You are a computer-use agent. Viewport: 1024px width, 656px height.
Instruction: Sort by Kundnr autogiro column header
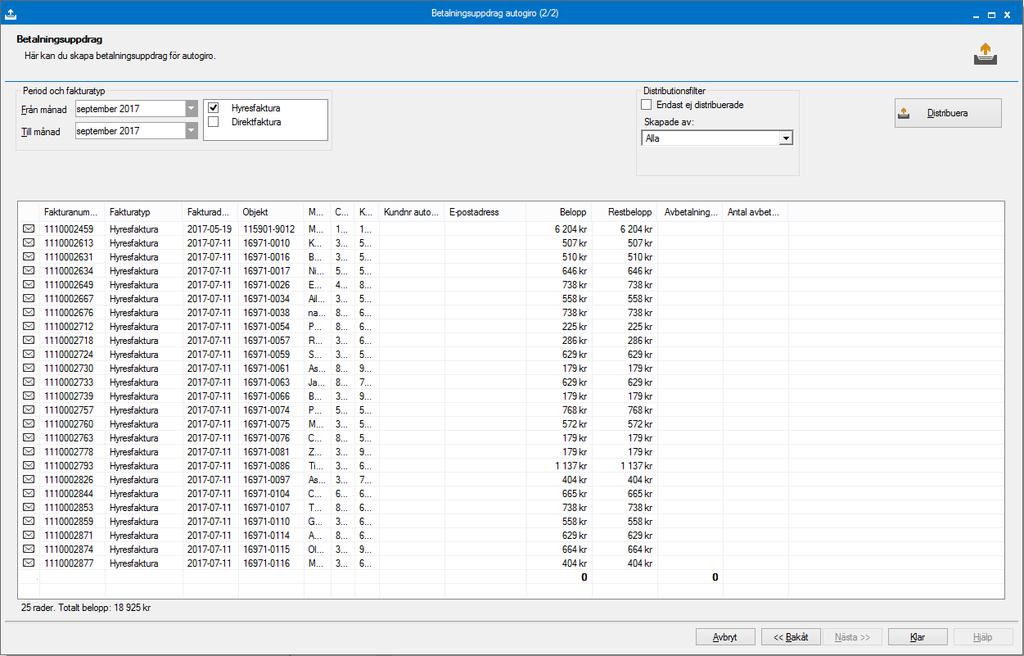point(411,212)
